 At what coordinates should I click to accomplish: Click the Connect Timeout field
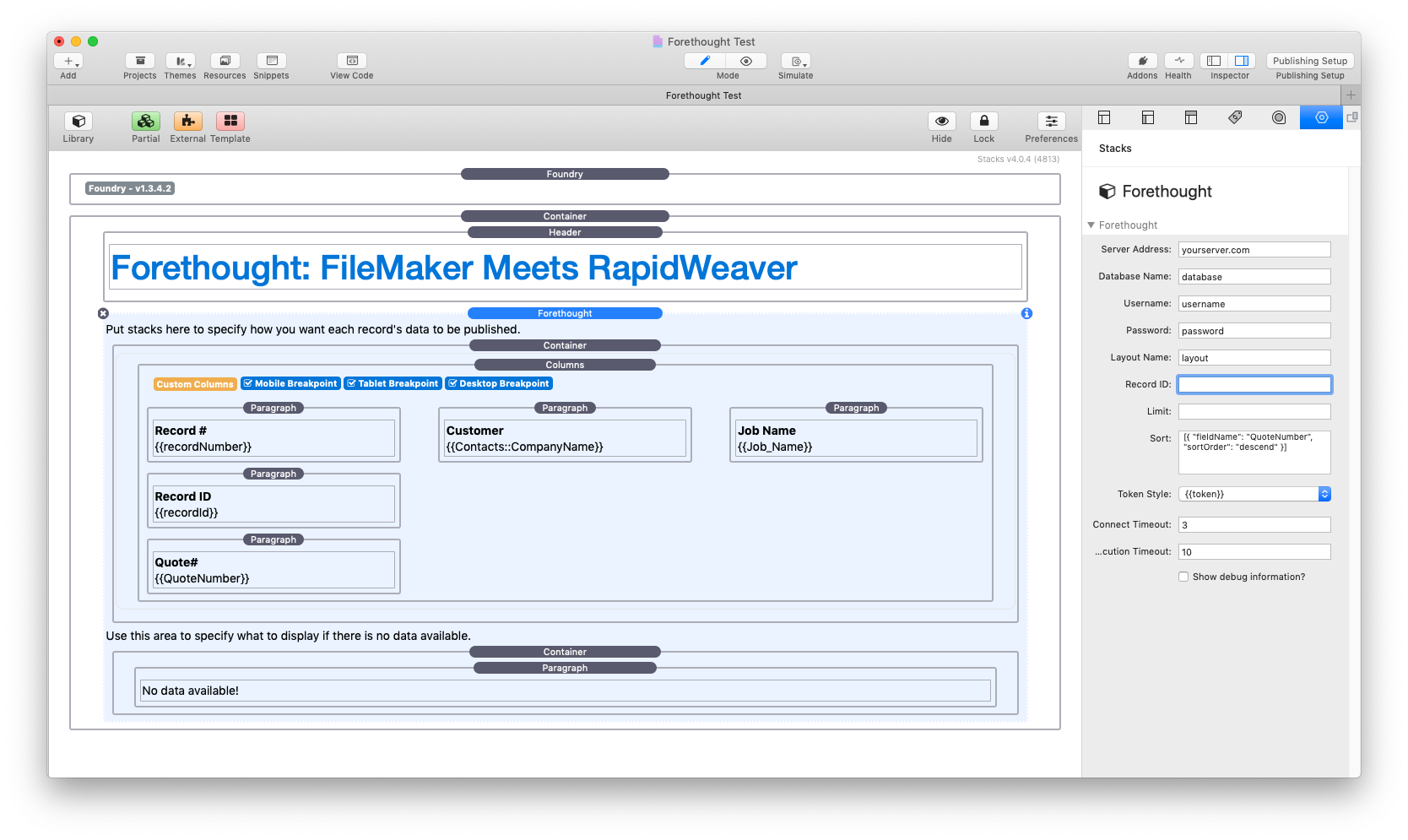[1254, 525]
